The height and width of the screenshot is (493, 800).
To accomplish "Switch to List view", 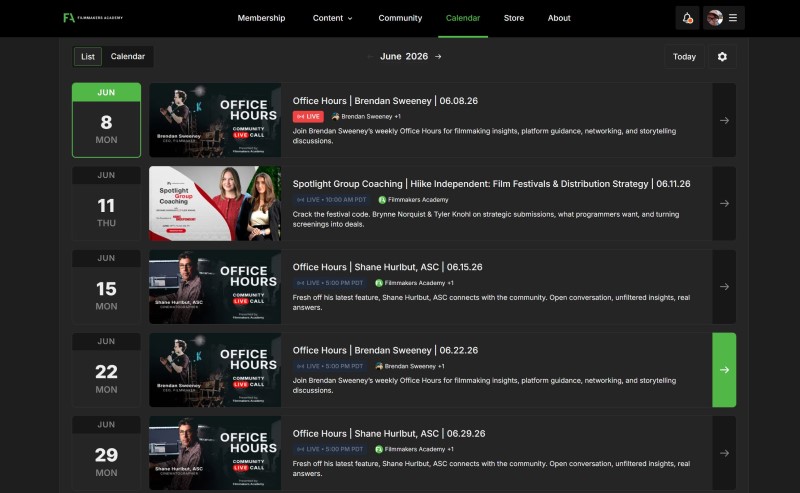I will pos(88,57).
